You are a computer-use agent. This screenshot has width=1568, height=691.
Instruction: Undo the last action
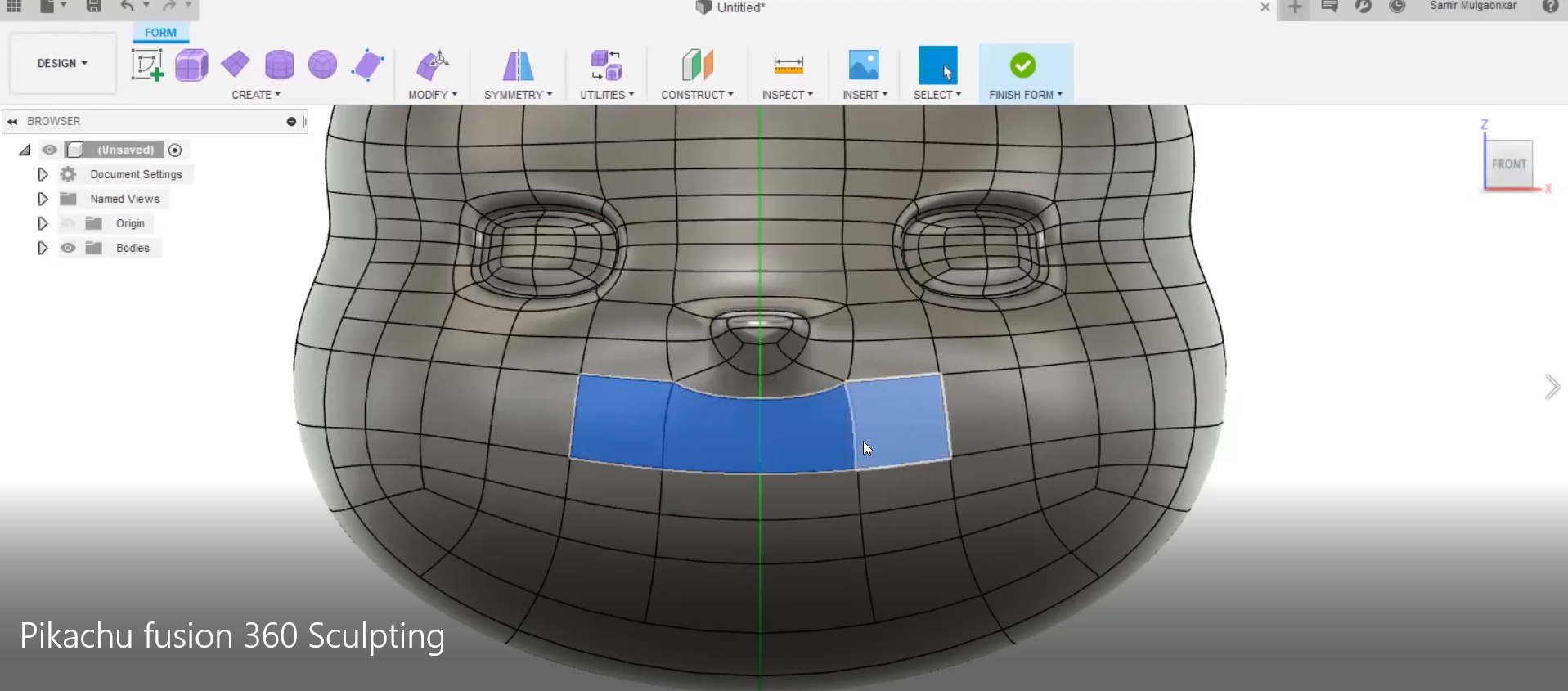tap(127, 7)
